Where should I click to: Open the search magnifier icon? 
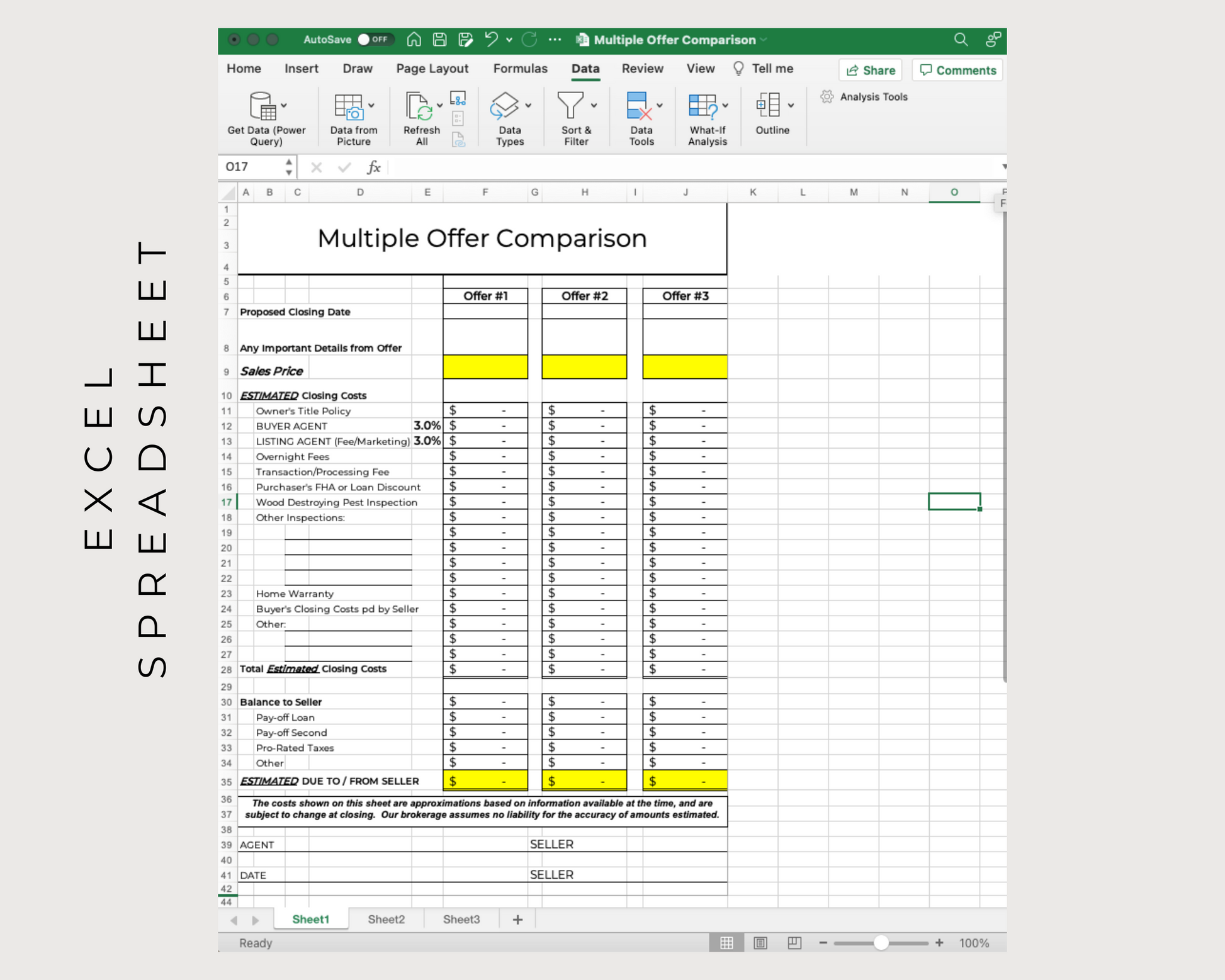click(x=961, y=40)
